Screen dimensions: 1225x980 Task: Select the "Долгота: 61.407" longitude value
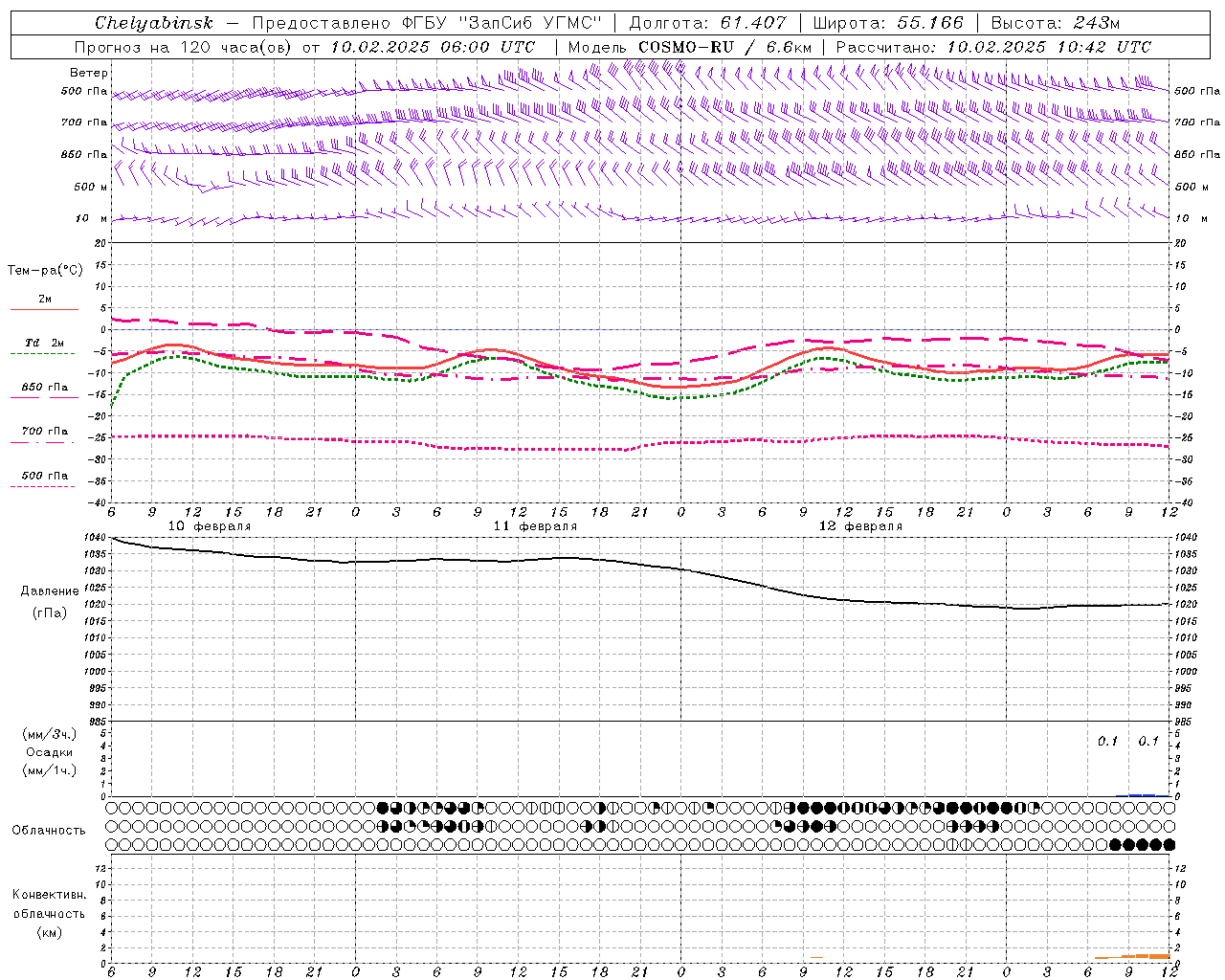point(707,23)
